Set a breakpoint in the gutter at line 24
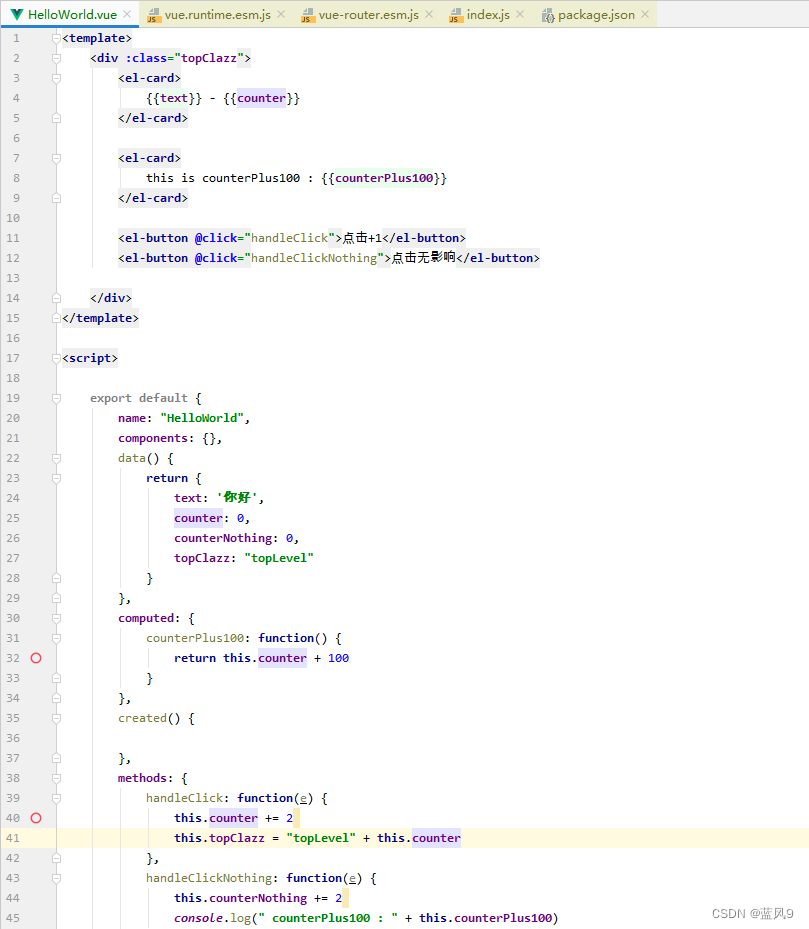The height and width of the screenshot is (929, 809). pyautogui.click(x=35, y=497)
